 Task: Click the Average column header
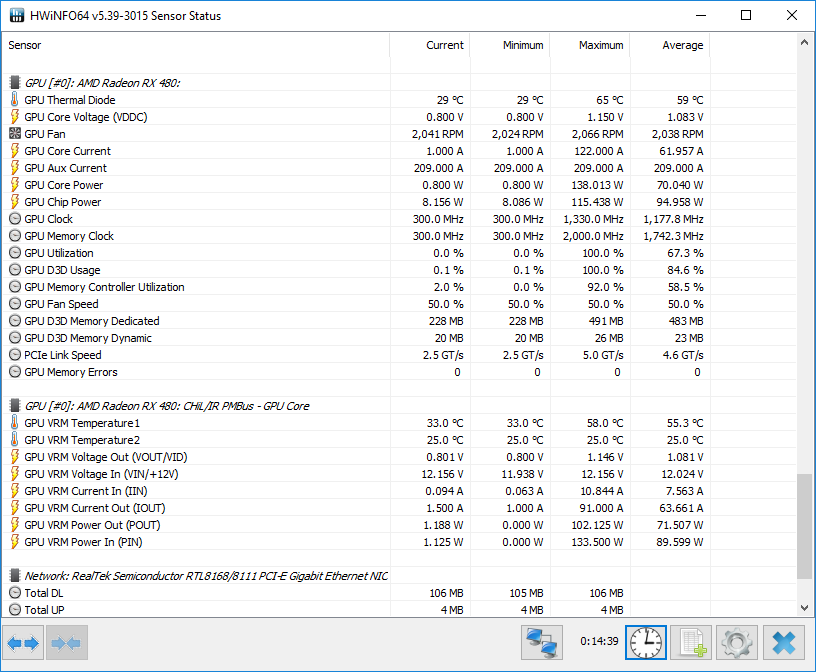coord(670,45)
